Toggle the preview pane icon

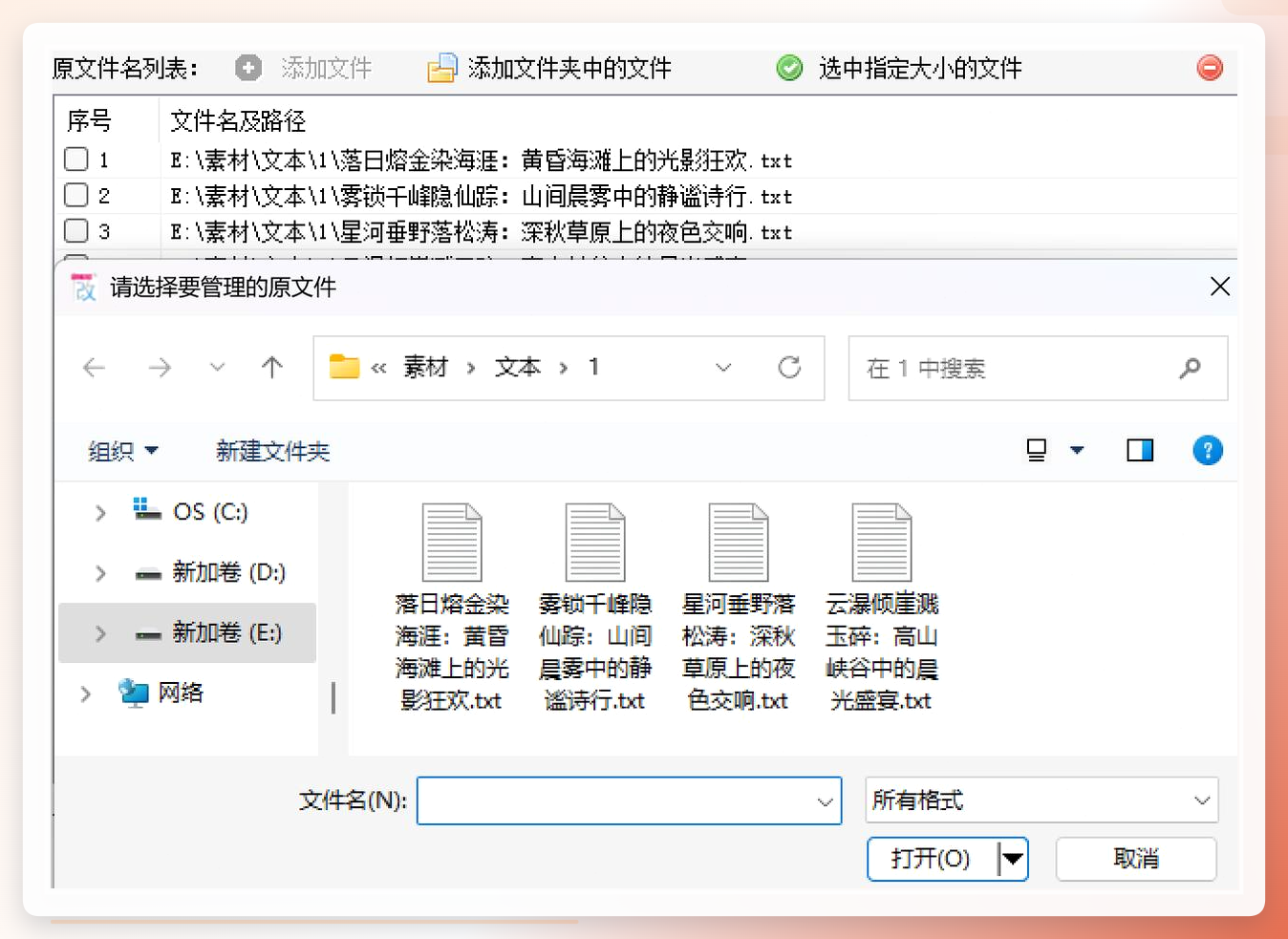click(x=1140, y=450)
